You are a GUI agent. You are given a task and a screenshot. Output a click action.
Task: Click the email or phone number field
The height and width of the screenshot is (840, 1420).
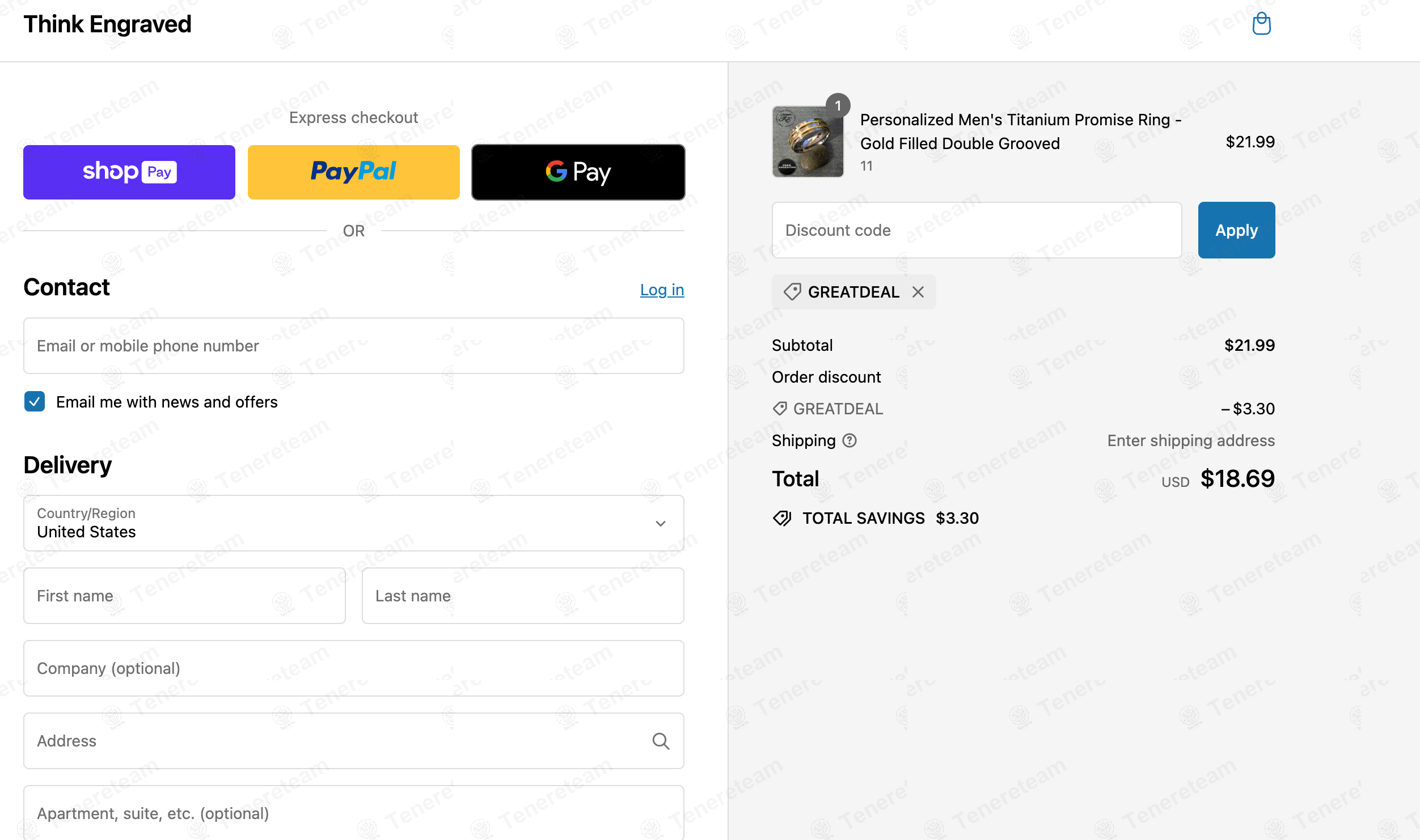click(x=354, y=346)
